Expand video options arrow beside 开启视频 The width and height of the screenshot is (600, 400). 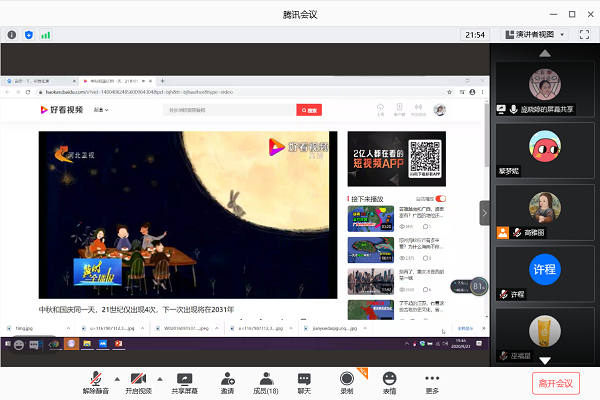(x=160, y=379)
